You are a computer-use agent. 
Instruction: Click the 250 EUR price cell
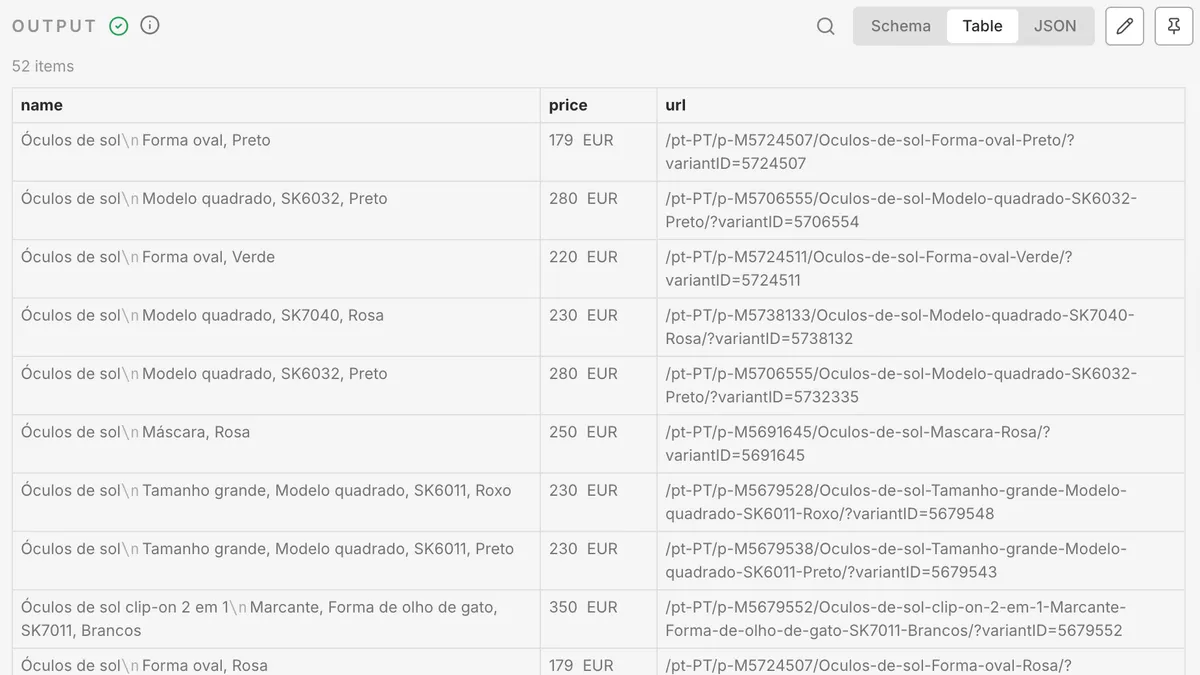[583, 432]
